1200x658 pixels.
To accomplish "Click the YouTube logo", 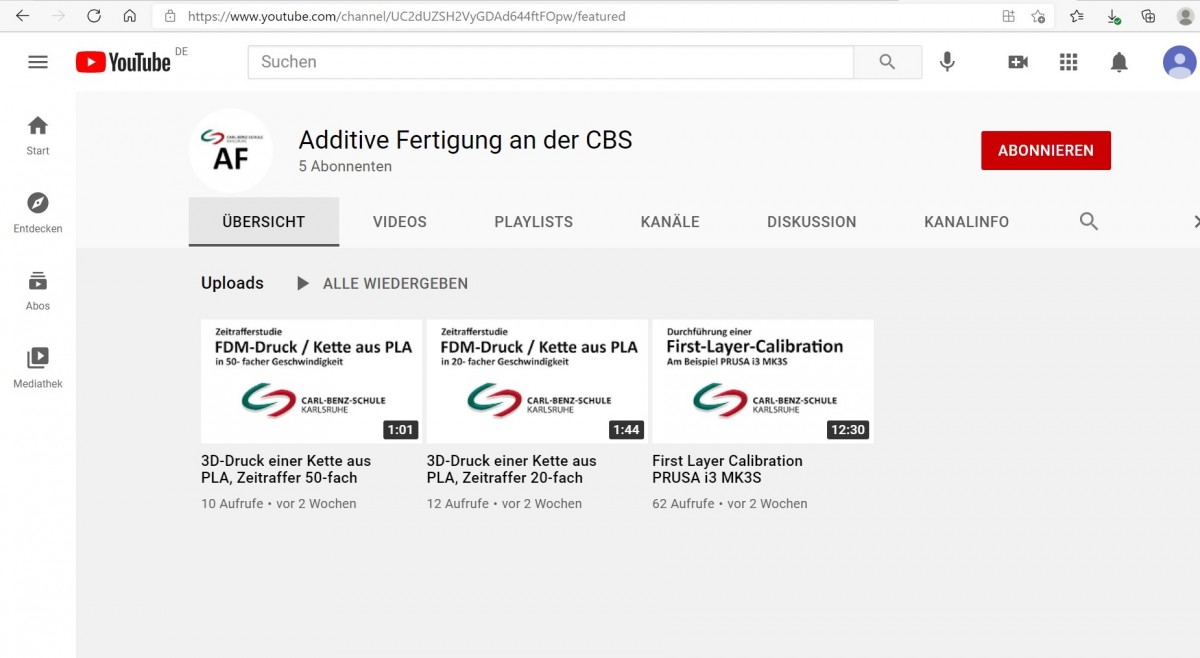I will 123,62.
